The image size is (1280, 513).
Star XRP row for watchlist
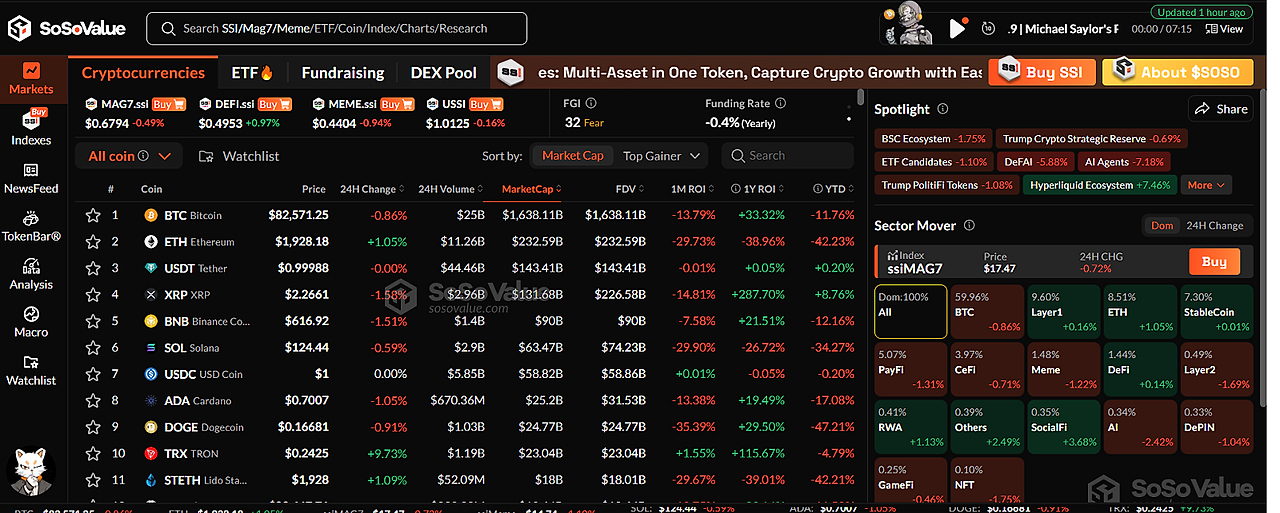(93, 294)
